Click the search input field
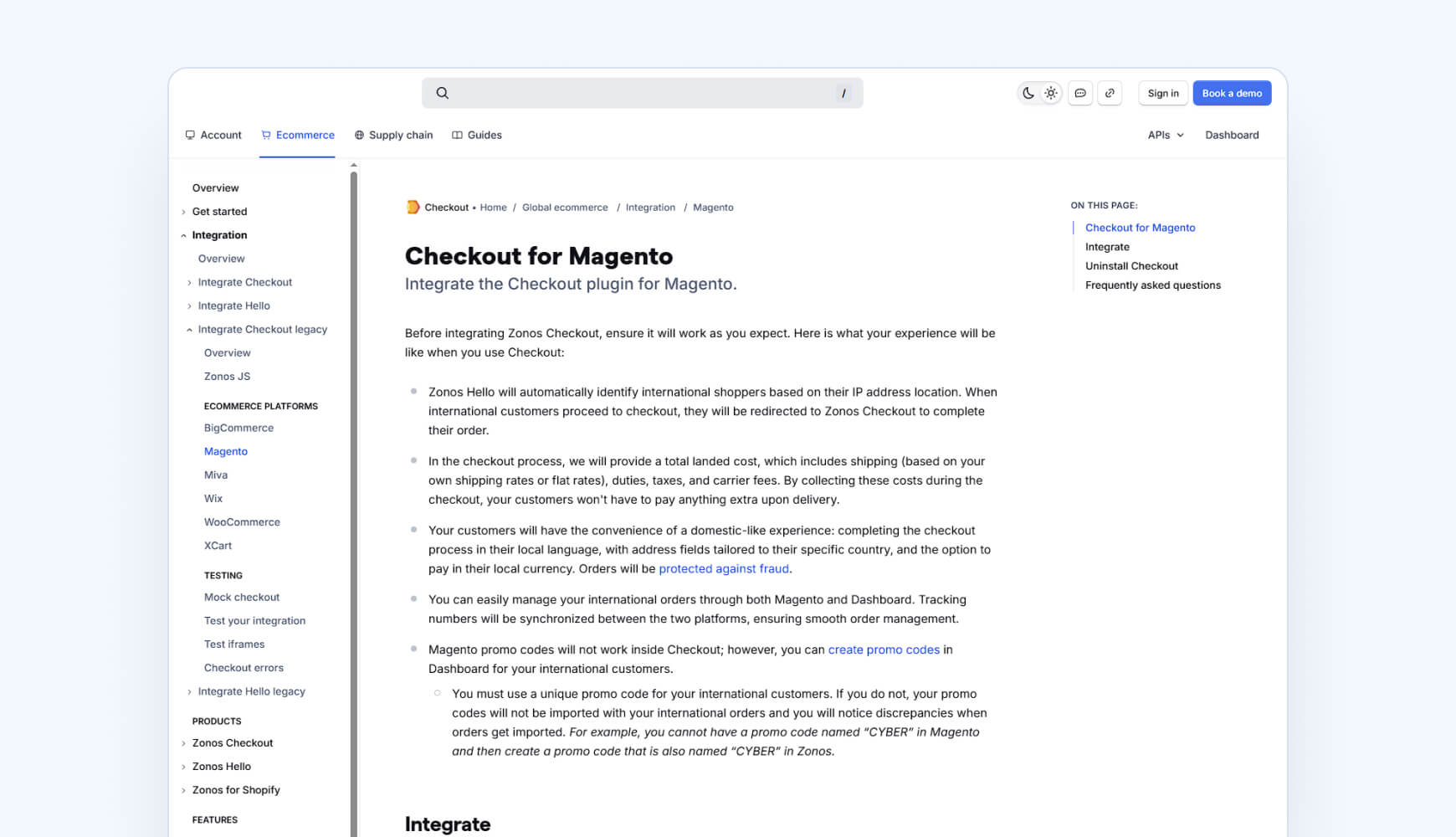Image resolution: width=1456 pixels, height=837 pixels. (642, 93)
